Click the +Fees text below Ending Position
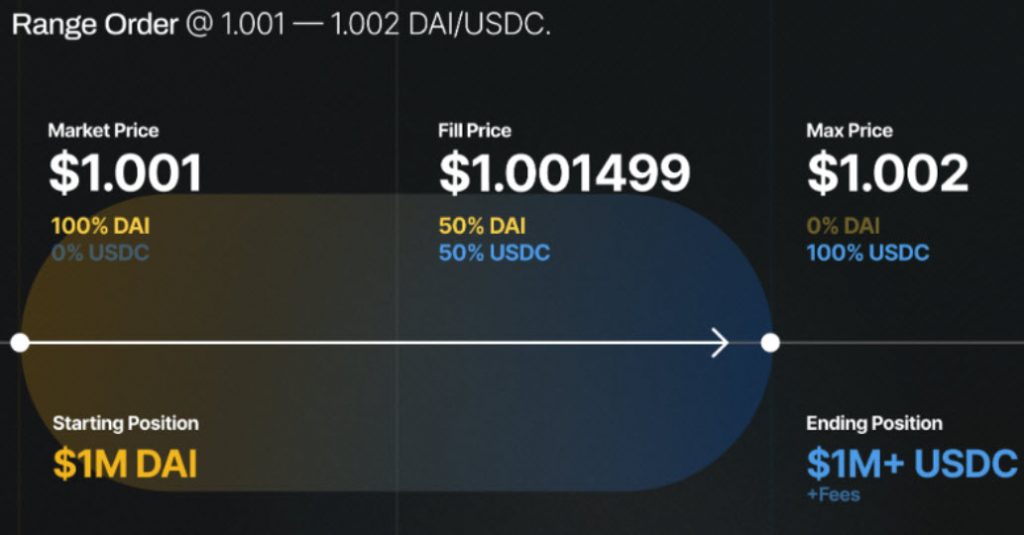 tap(833, 494)
